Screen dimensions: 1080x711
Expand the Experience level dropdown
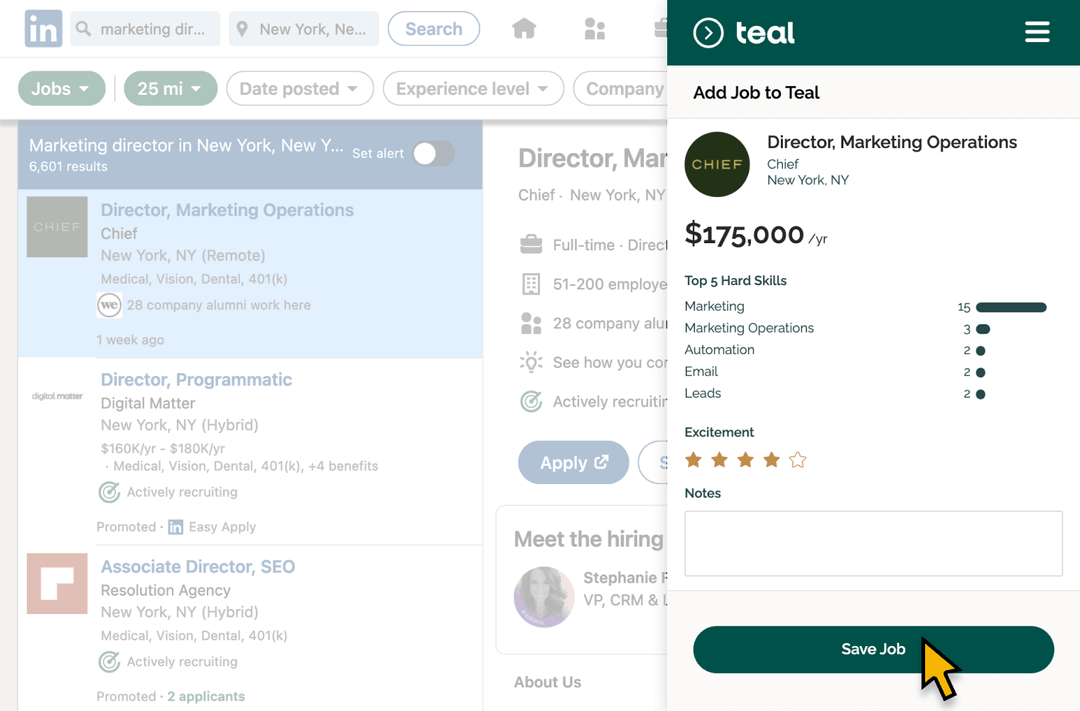(x=473, y=88)
